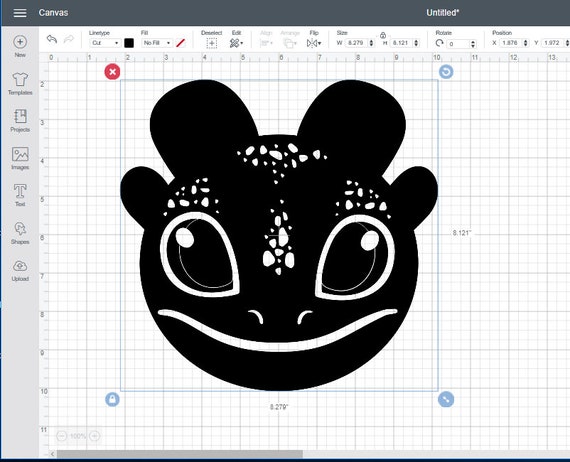Click the Position X input field
Image resolution: width=570 pixels, height=462 pixels.
coord(510,43)
